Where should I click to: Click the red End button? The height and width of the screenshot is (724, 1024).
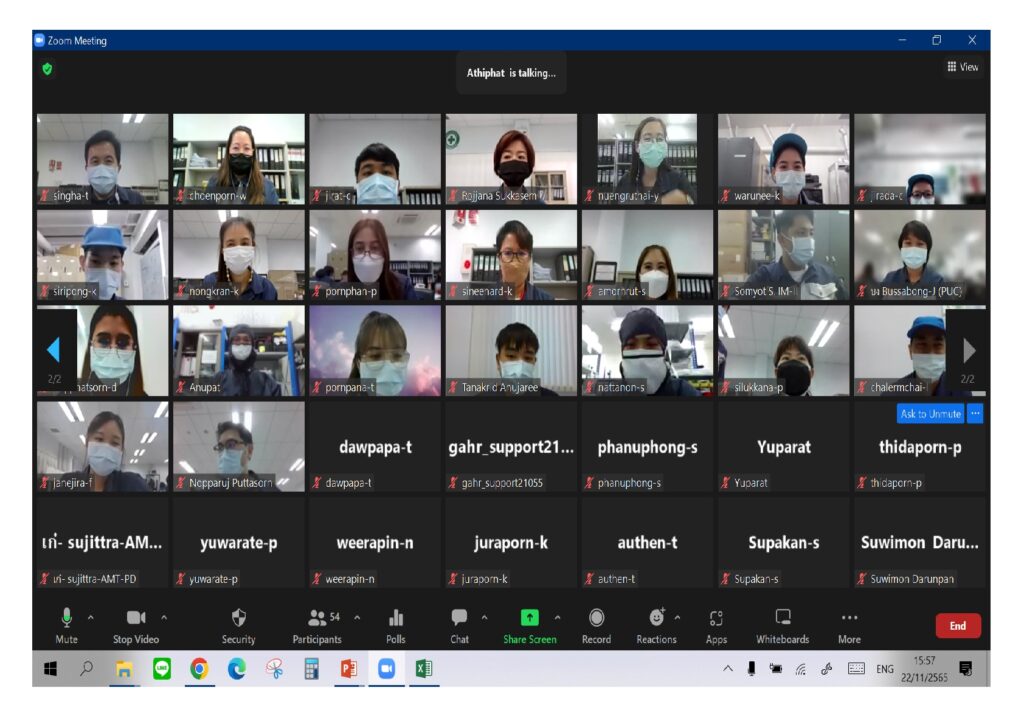[957, 626]
